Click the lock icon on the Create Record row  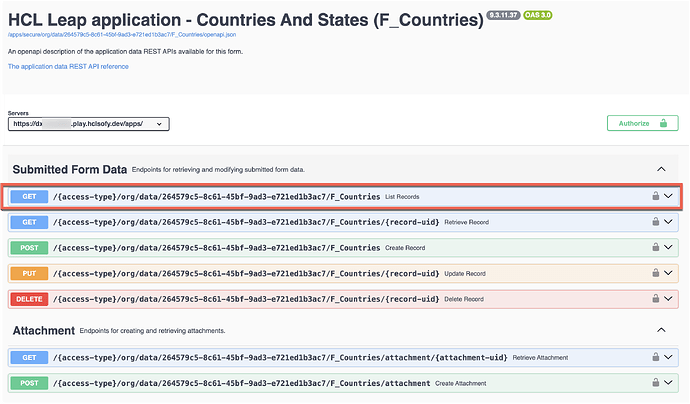tap(655, 247)
